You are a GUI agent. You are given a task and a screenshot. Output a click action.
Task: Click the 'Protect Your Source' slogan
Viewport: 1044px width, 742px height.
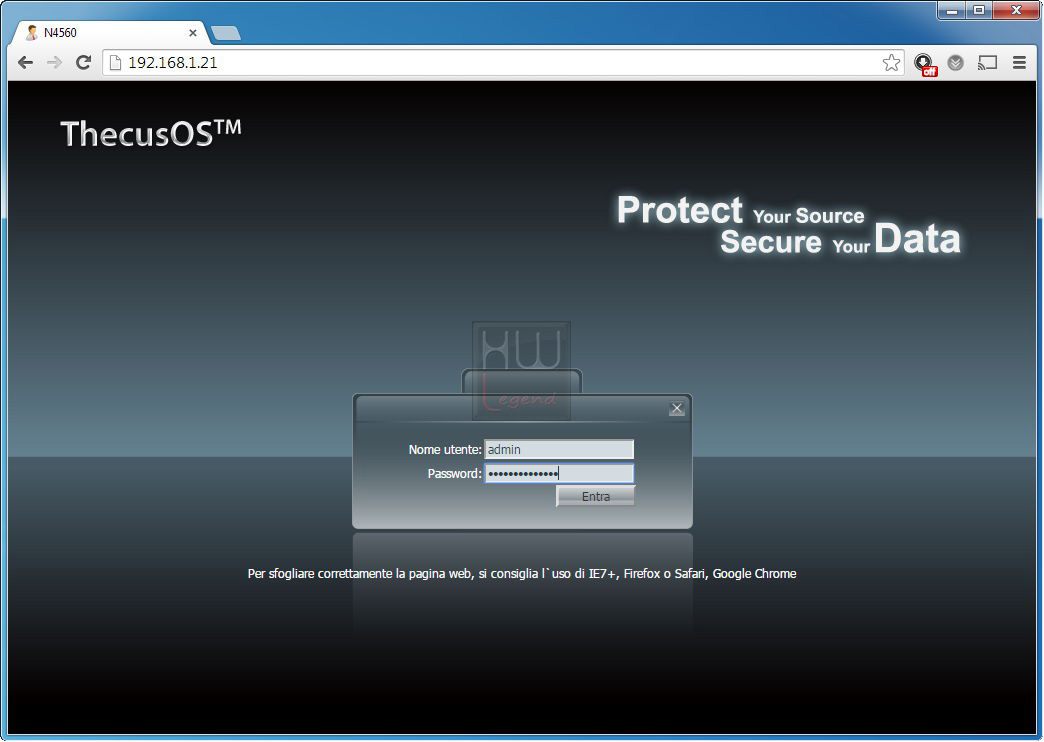coord(740,210)
